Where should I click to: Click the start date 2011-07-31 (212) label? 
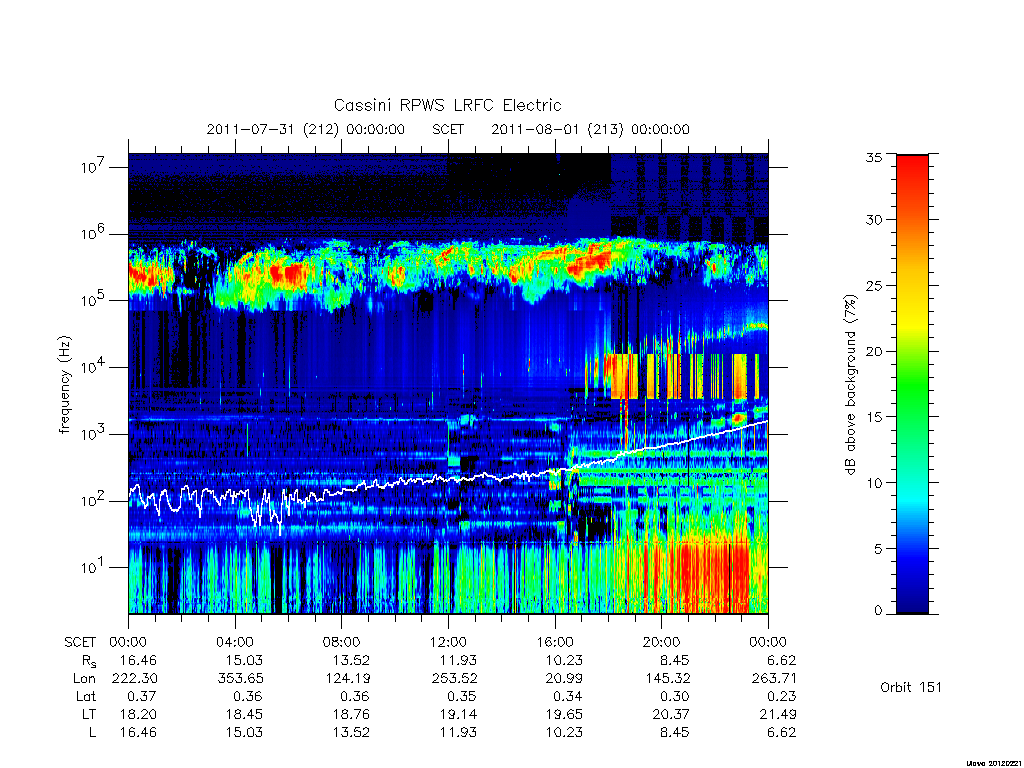(306, 129)
